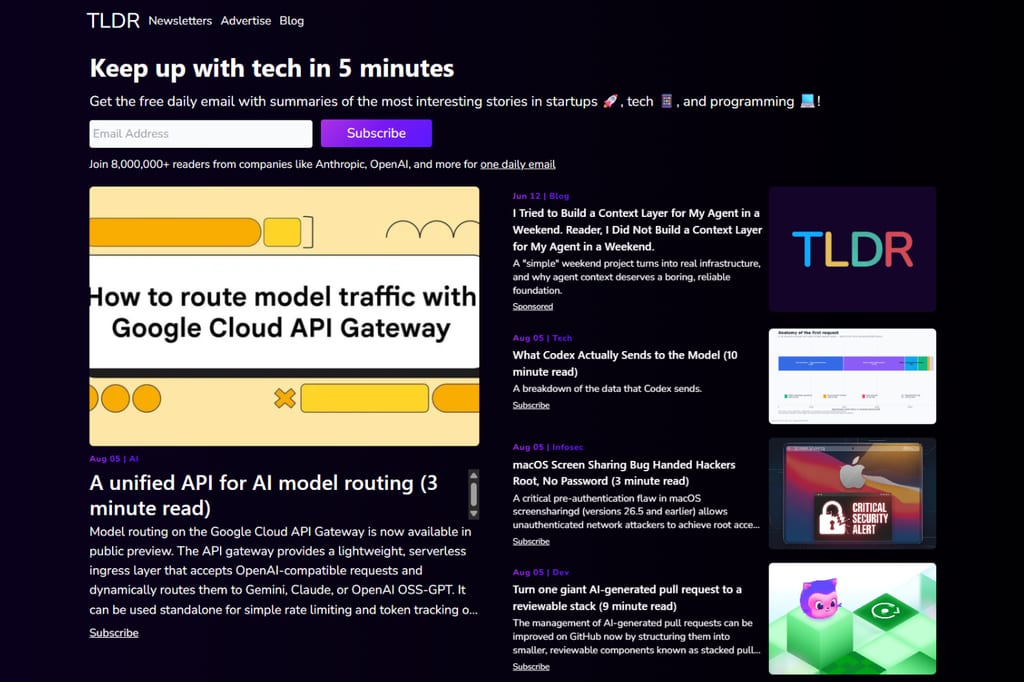Click Subscribe under the unified API article

click(114, 633)
